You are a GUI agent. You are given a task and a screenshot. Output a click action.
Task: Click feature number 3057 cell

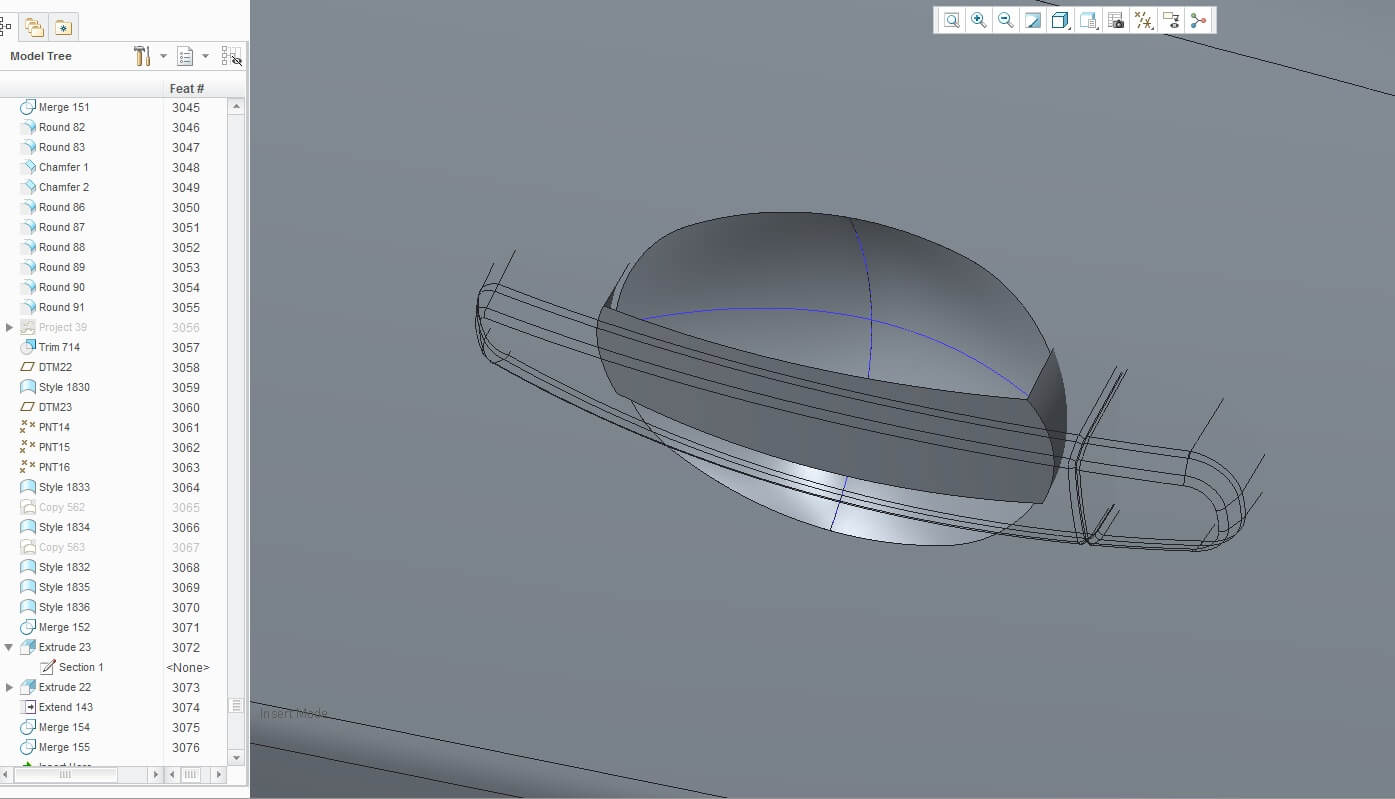[186, 347]
